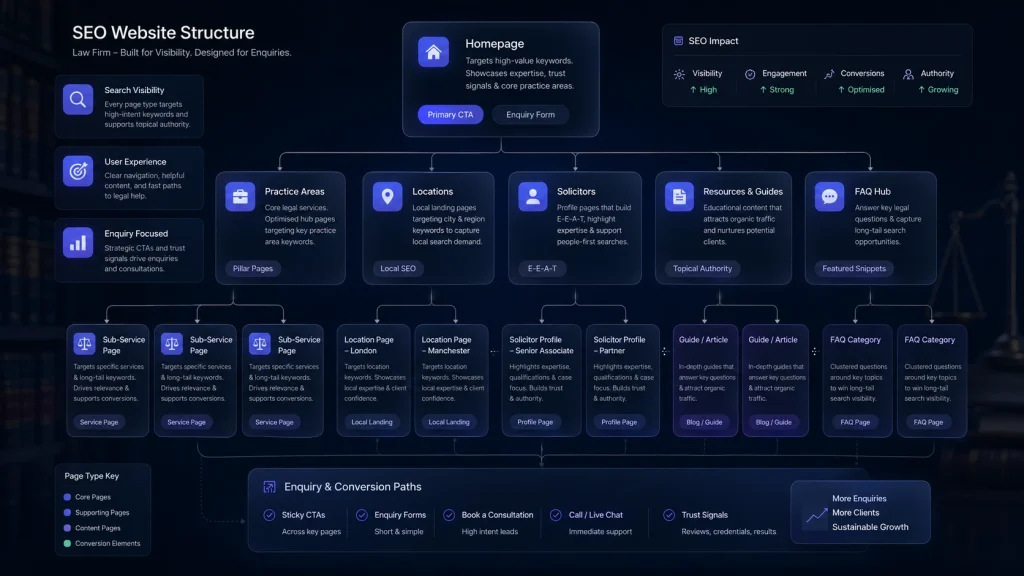The width and height of the screenshot is (1024, 576).
Task: Click the SEO Website Structure heading
Action: [x=163, y=33]
